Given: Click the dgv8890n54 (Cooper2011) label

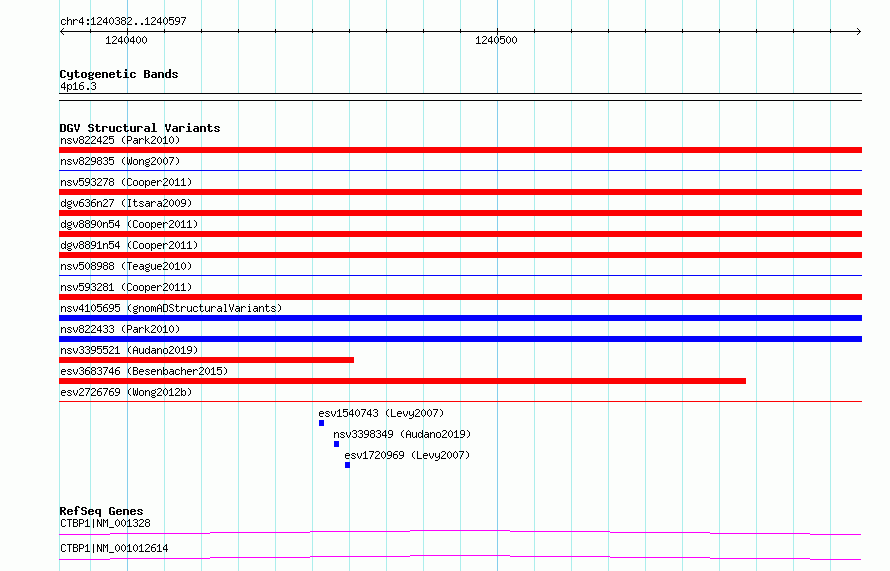Looking at the screenshot, I should 129,224.
